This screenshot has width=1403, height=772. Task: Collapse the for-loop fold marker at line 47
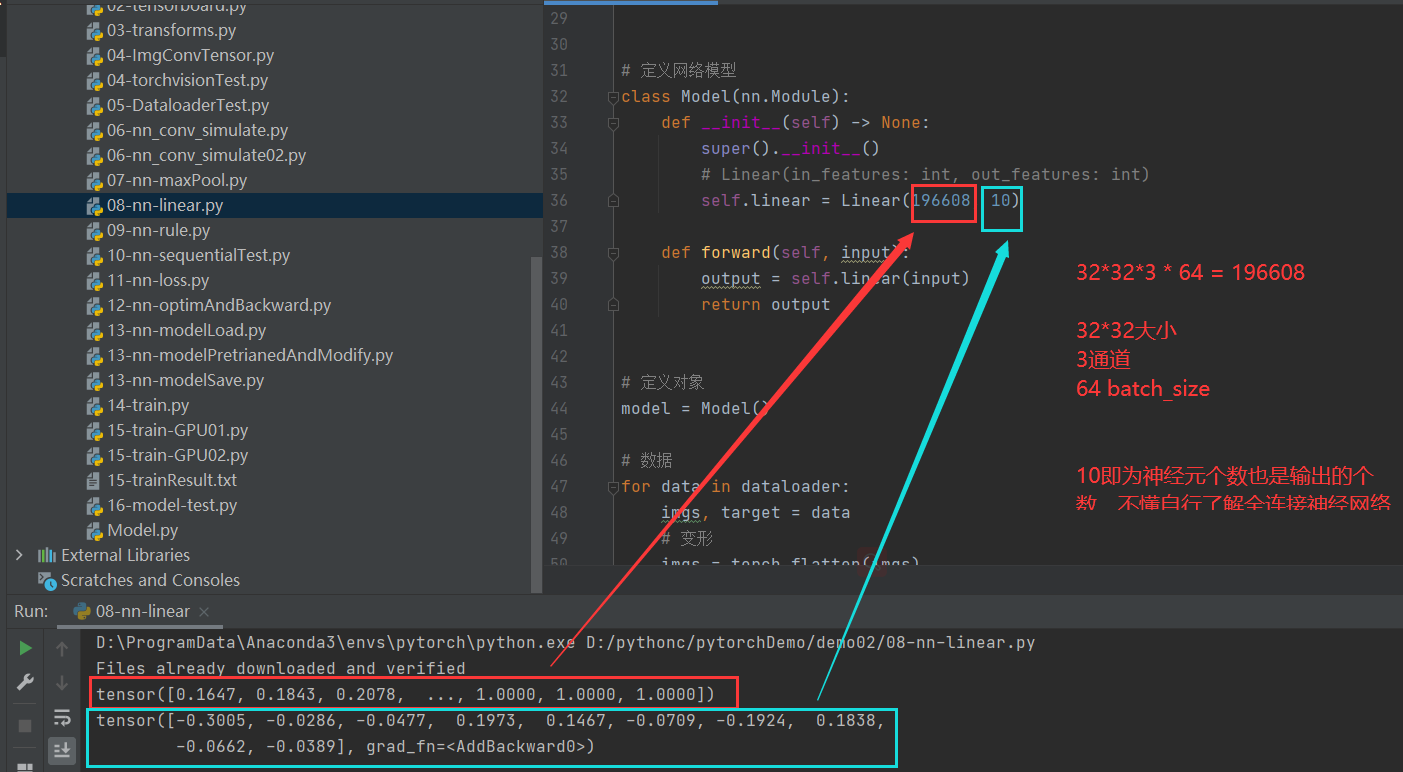point(612,487)
